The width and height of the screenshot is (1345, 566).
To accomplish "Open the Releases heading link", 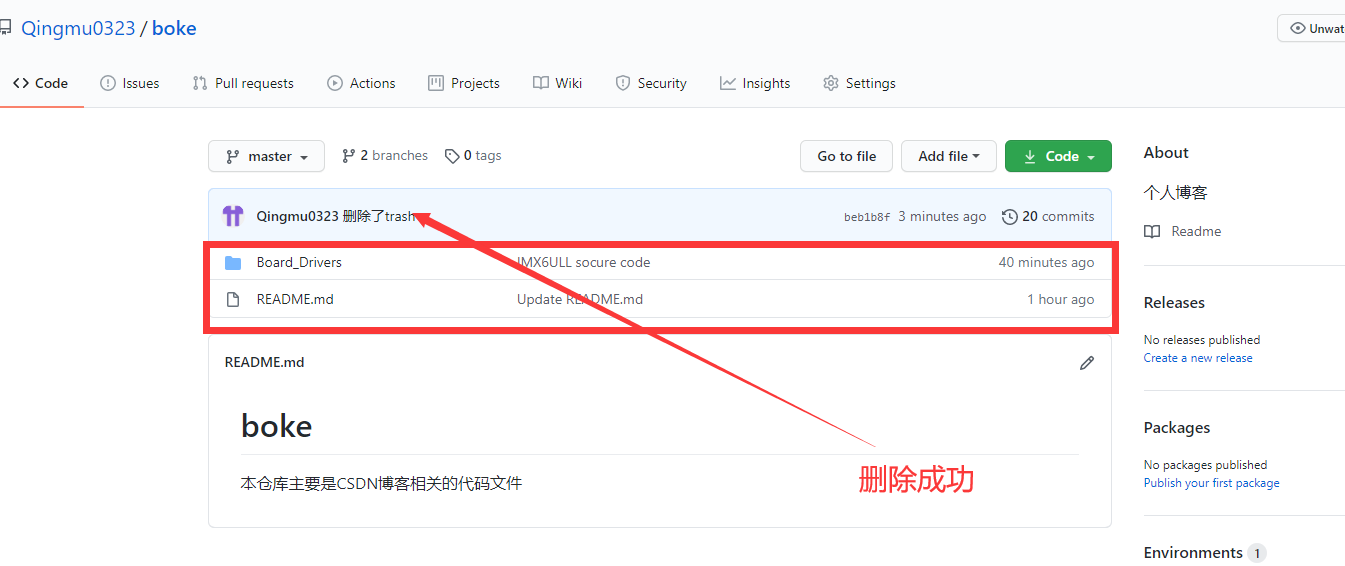I will (1174, 302).
